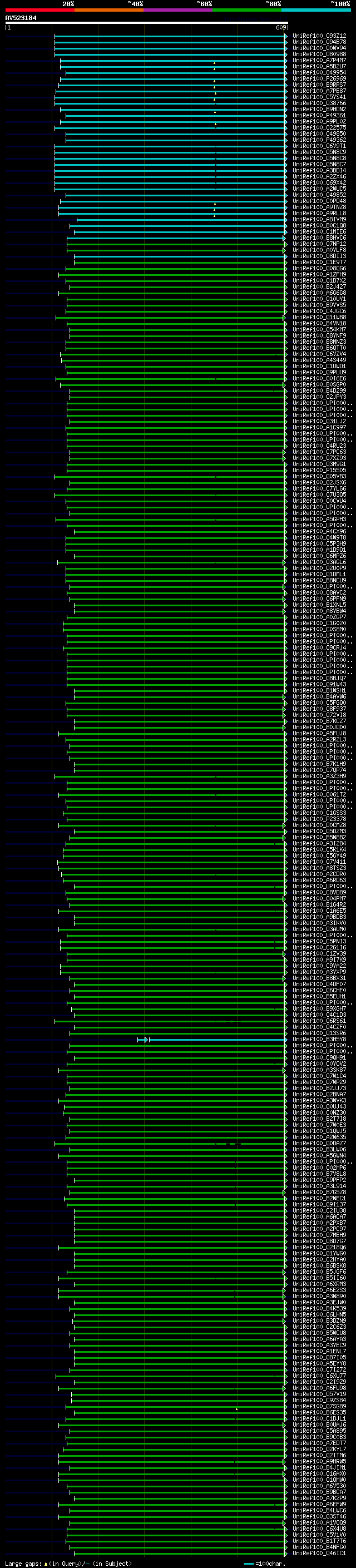
Task: Select hit label UniRef100_B5EUH1
Action: point(319,996)
